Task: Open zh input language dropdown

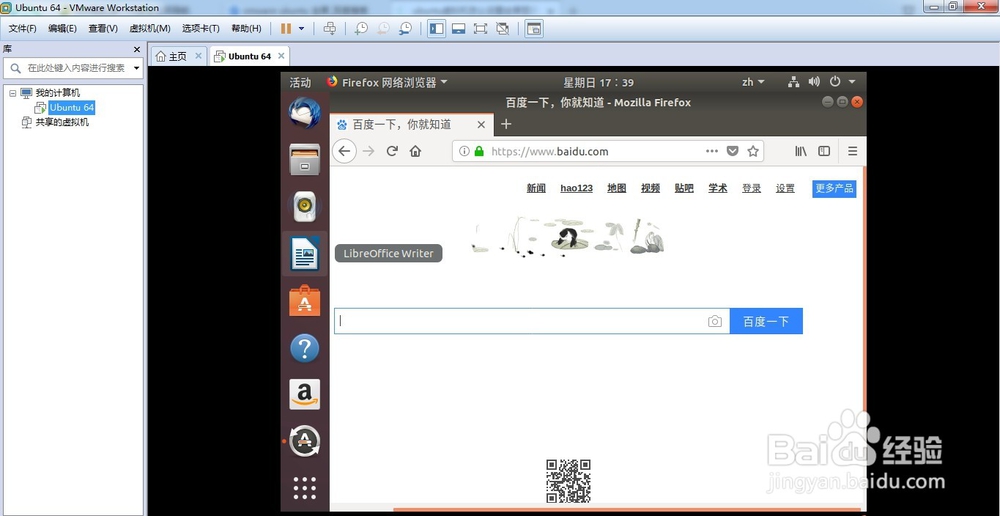Action: (x=753, y=82)
